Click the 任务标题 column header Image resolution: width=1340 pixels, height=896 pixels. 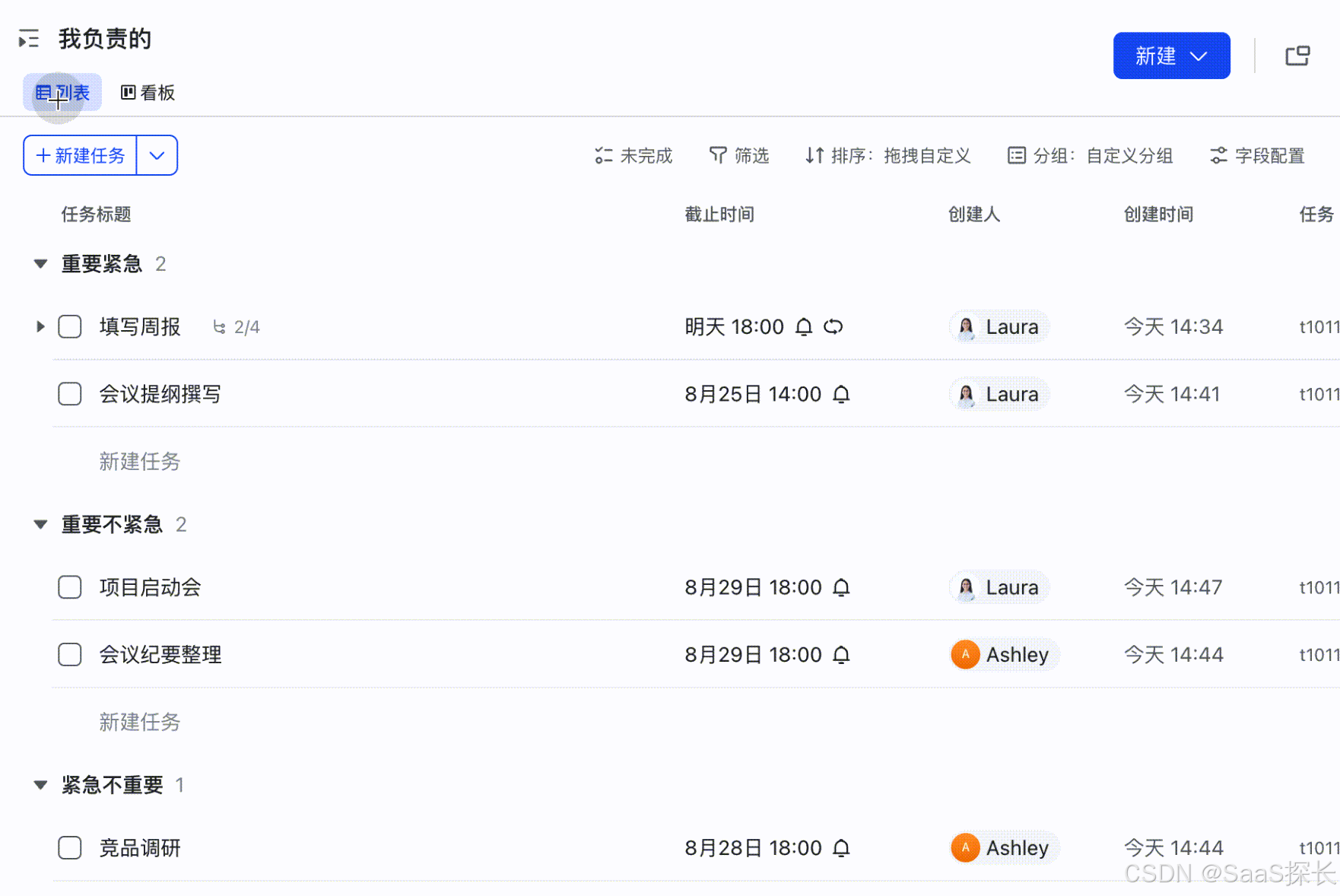pos(97,214)
